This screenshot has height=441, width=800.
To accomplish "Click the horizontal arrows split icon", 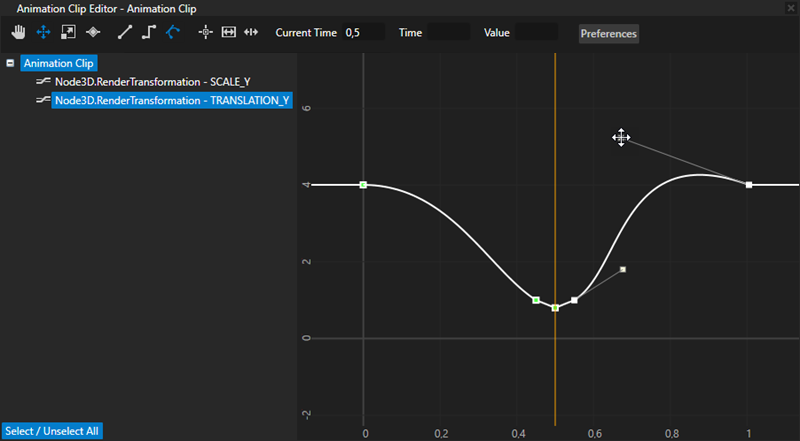I will point(251,32).
